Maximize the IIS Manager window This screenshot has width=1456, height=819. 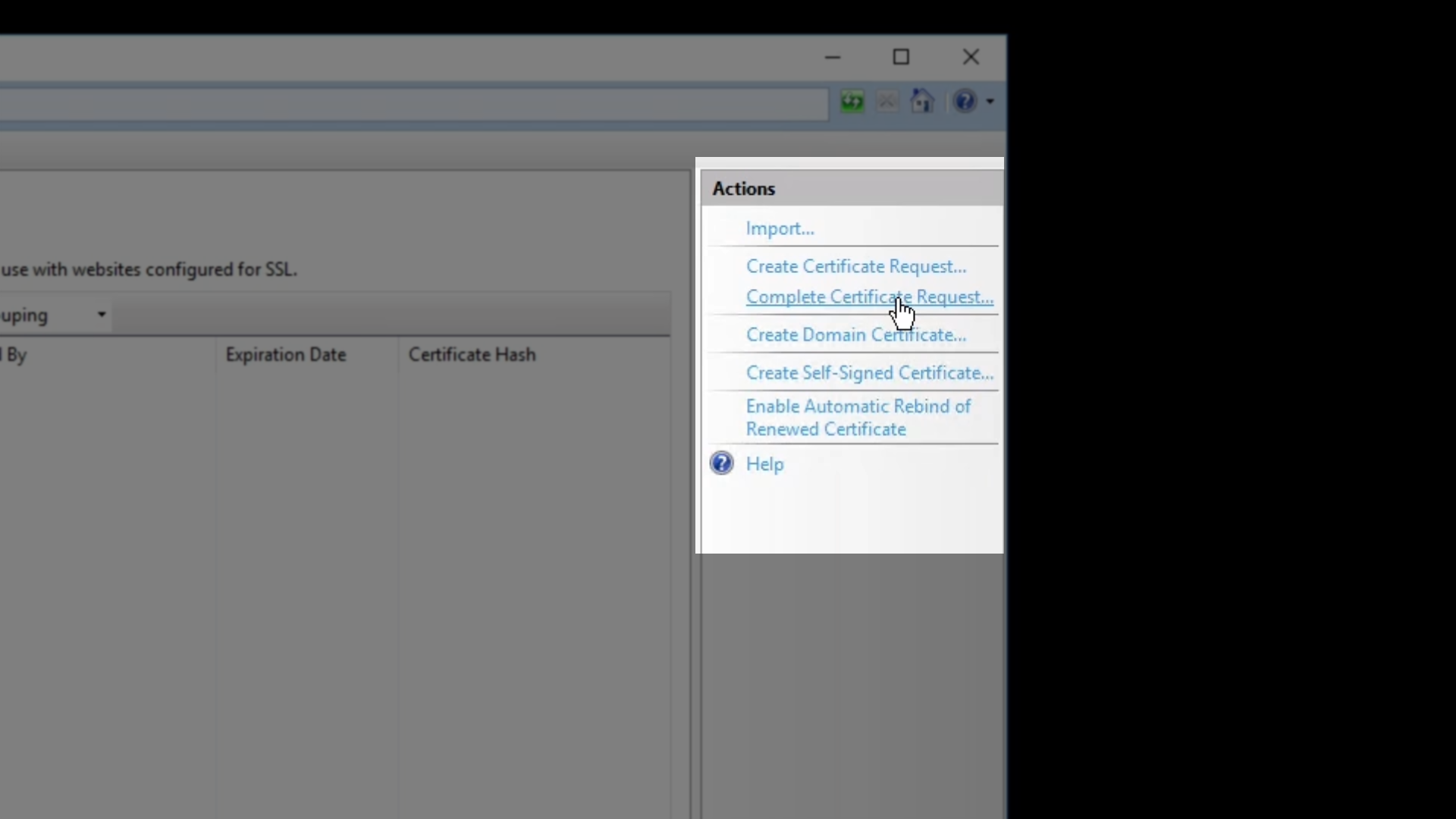[901, 58]
